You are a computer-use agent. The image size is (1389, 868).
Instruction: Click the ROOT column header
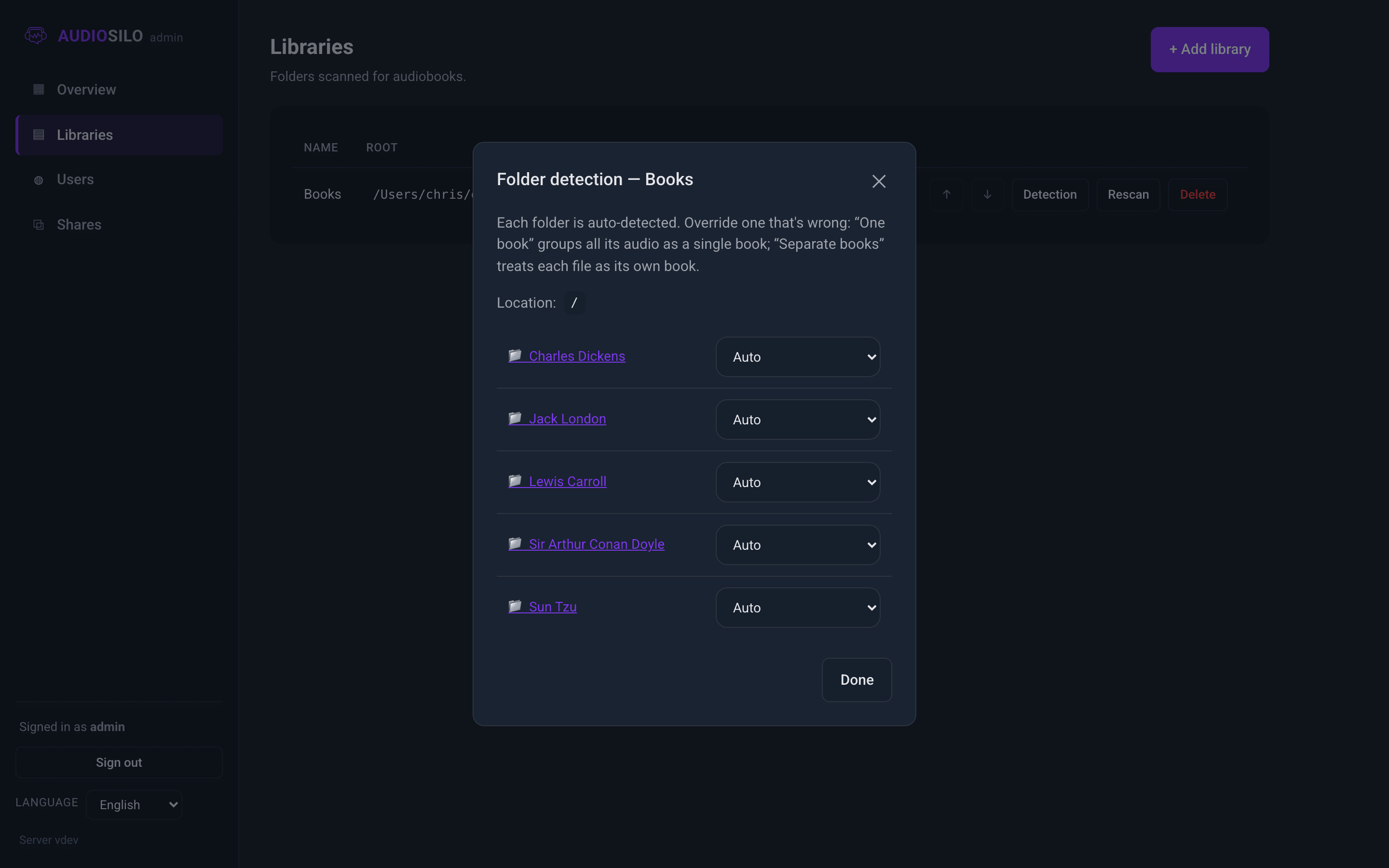click(x=381, y=148)
